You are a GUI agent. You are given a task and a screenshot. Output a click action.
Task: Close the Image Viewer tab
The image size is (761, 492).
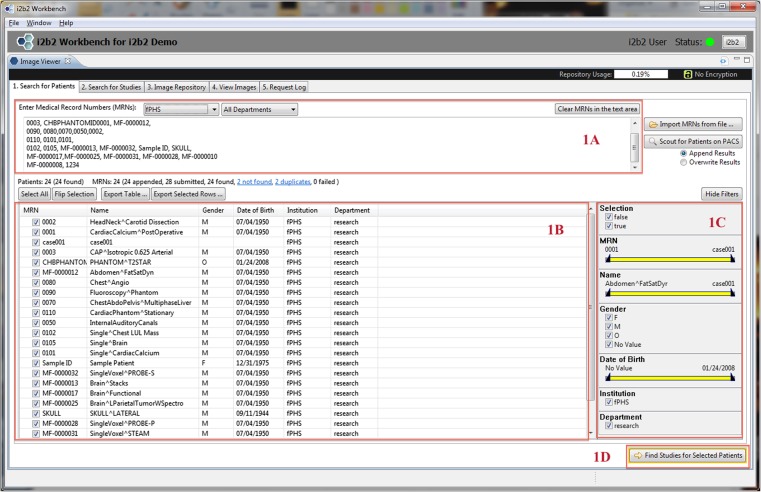(x=69, y=62)
